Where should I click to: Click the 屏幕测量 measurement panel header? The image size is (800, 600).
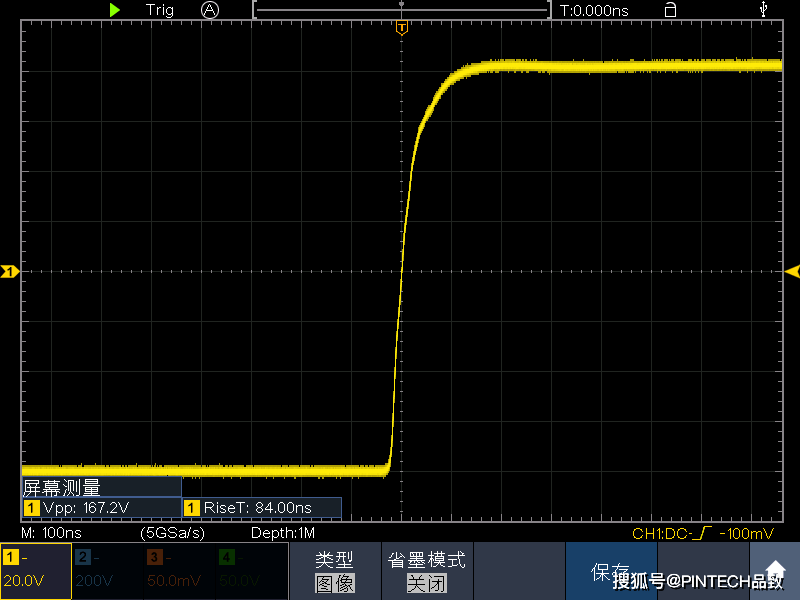click(102, 488)
